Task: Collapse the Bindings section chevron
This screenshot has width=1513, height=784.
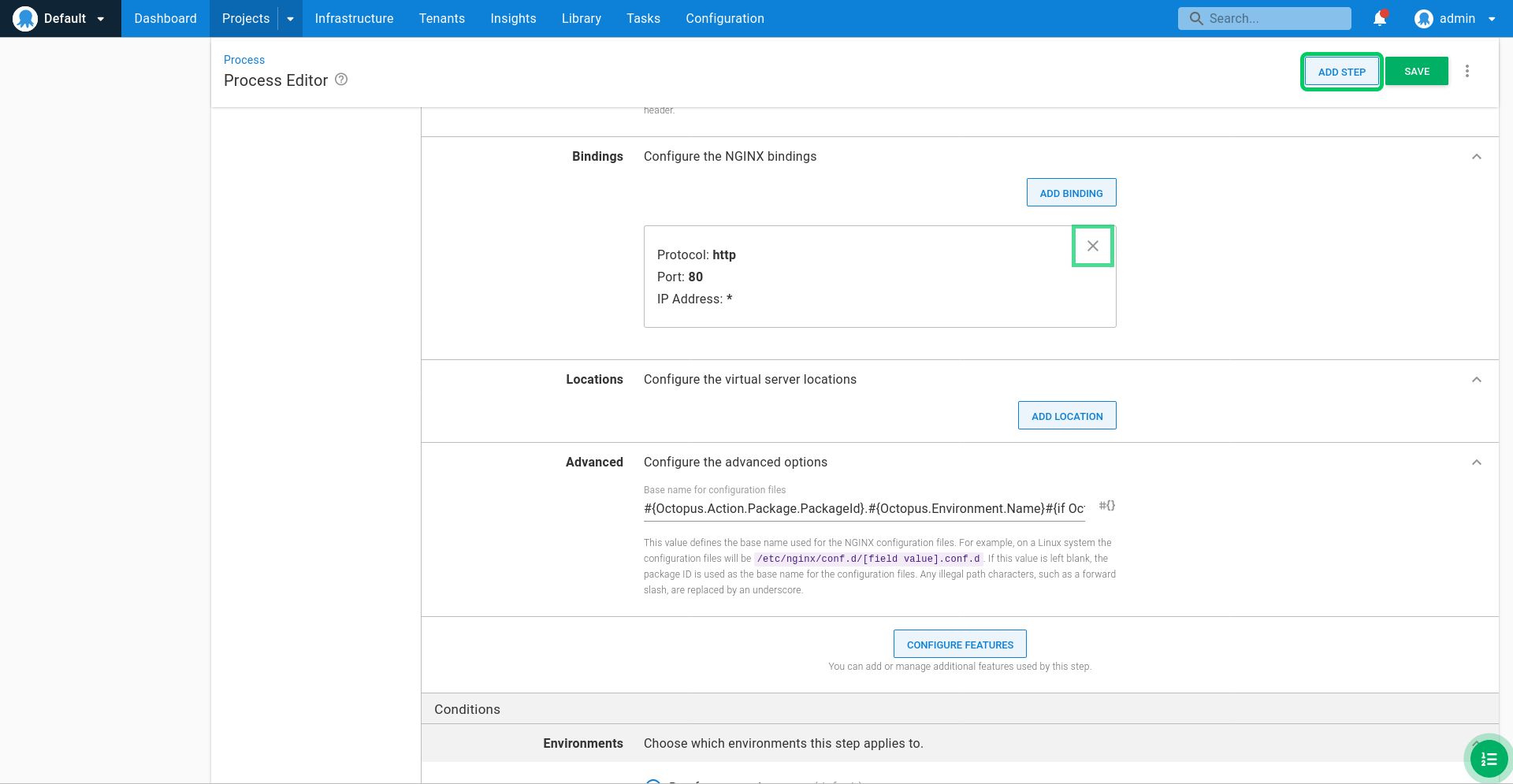Action: tap(1477, 157)
